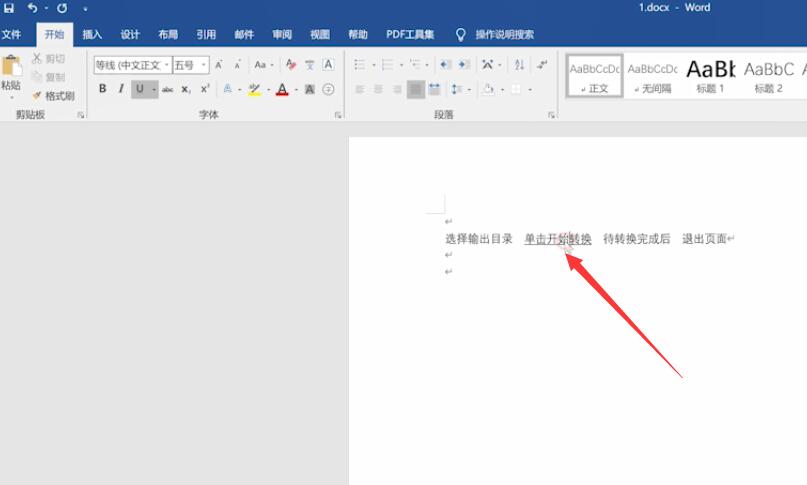807x485 pixels.
Task: Apply the 标题 1 (Heading 1) style
Action: click(x=711, y=76)
